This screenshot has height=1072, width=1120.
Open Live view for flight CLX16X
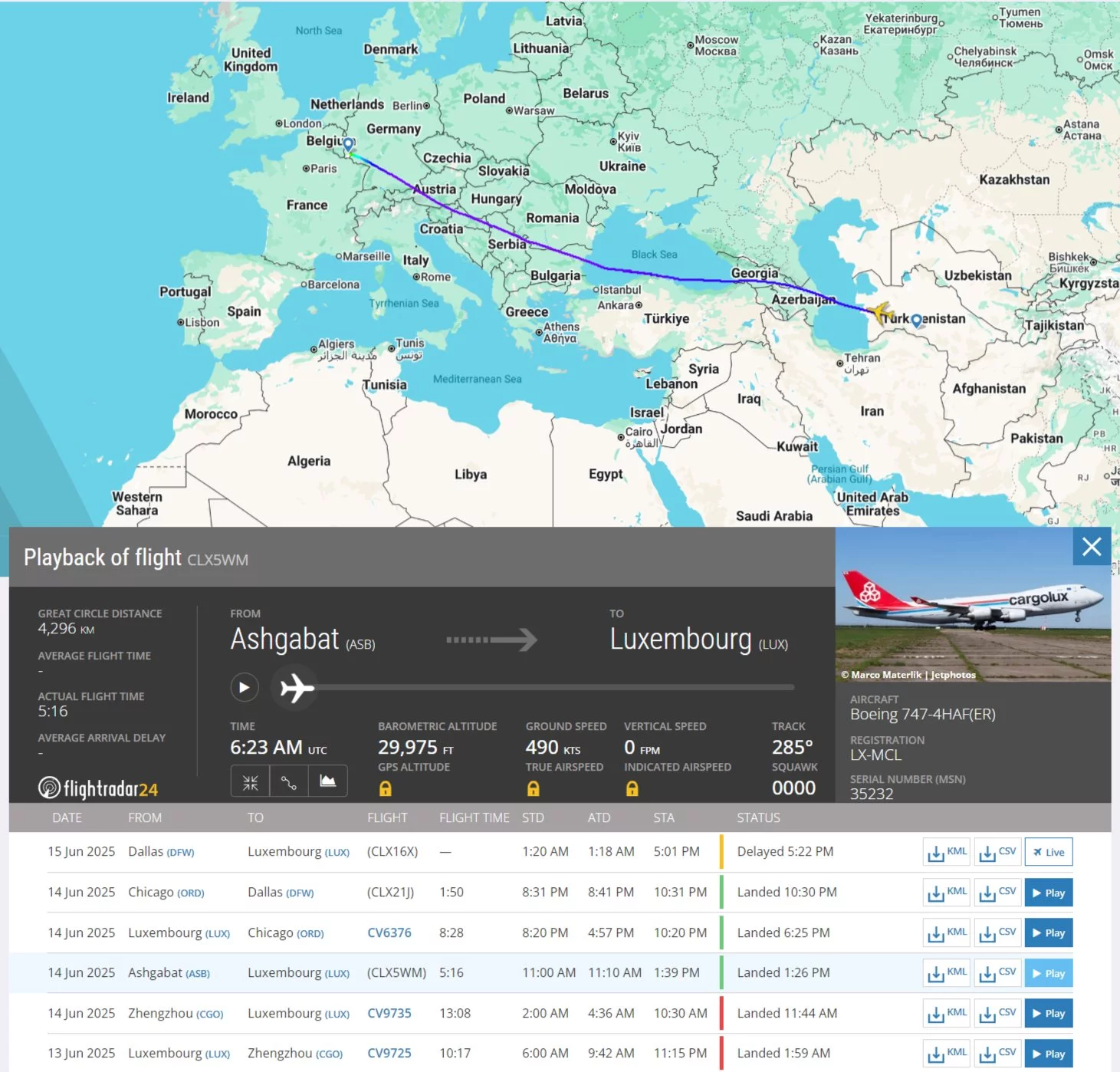1049,852
